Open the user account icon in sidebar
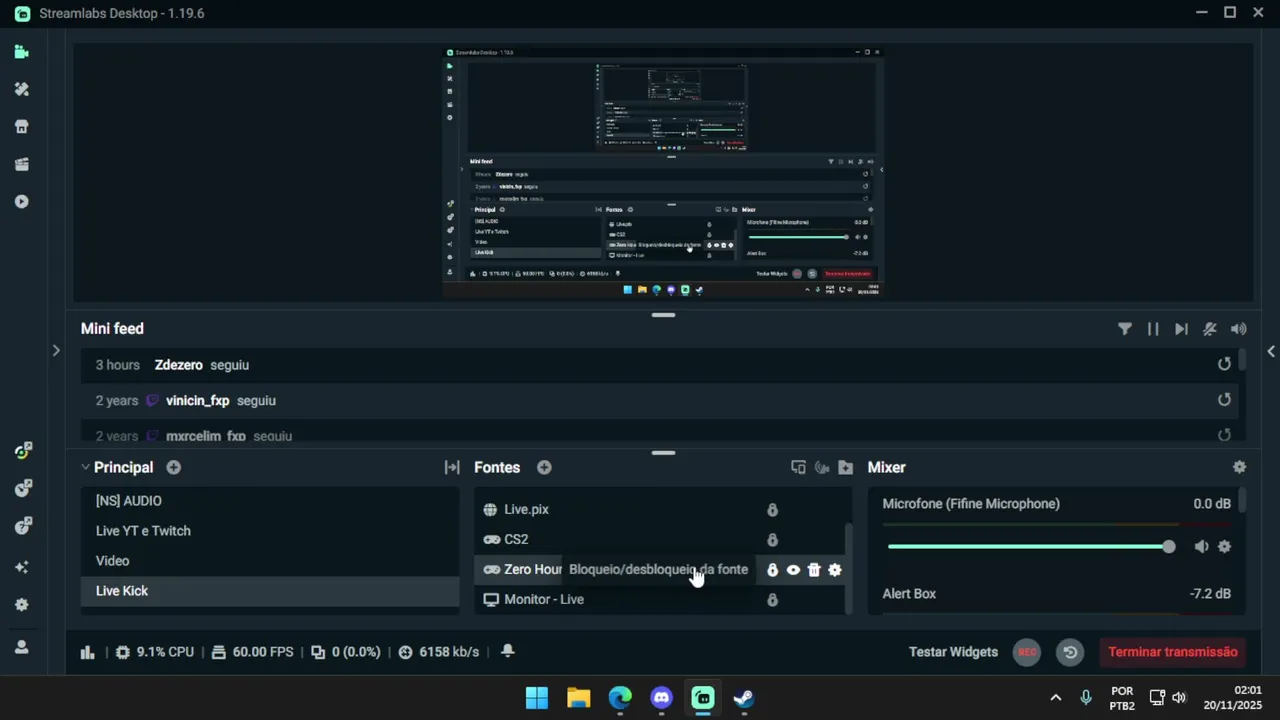Viewport: 1280px width, 720px height. tap(22, 647)
